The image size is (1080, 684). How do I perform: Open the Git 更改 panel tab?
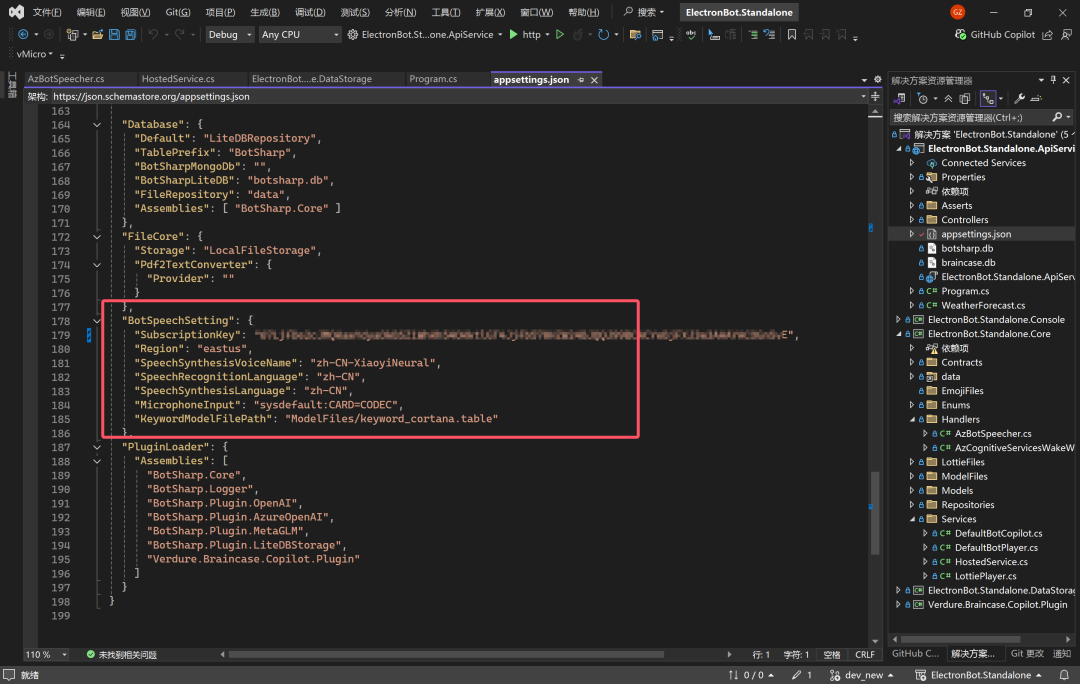1027,654
